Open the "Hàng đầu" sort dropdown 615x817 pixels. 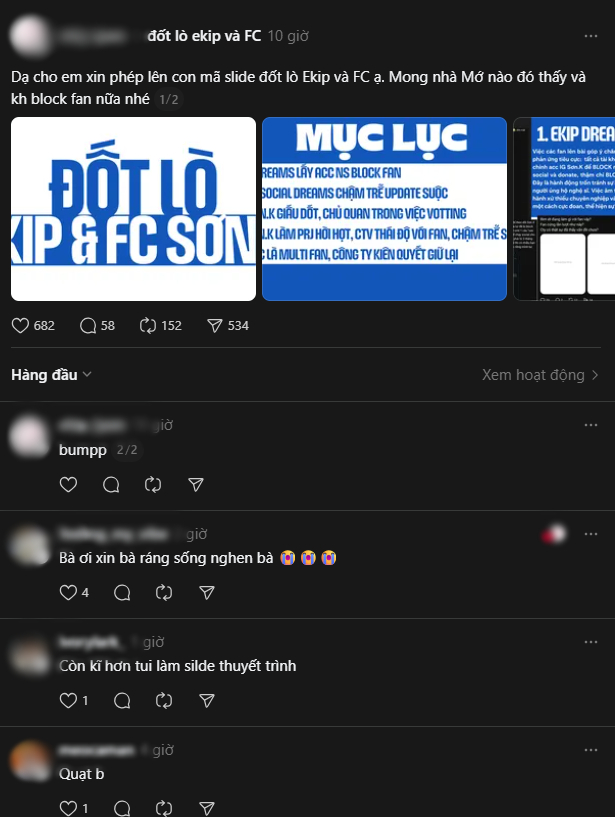[52, 375]
